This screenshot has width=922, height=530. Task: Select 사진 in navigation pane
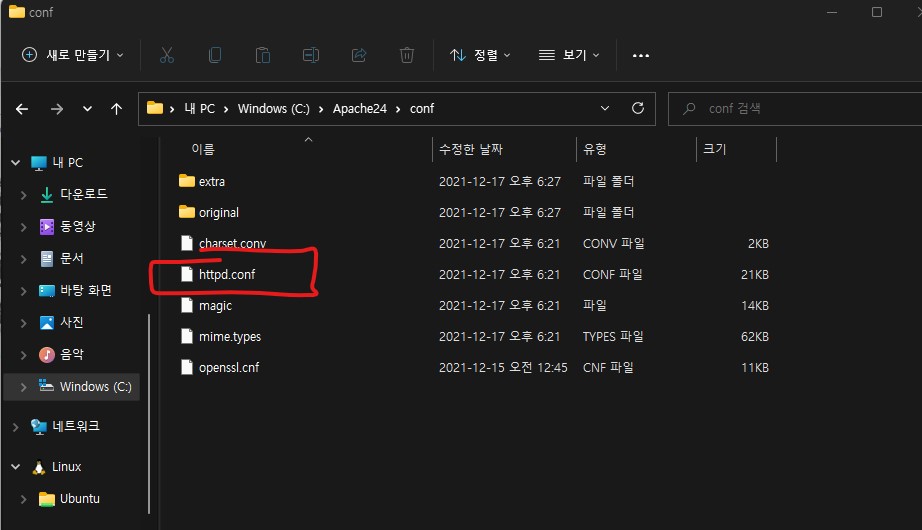[71, 322]
